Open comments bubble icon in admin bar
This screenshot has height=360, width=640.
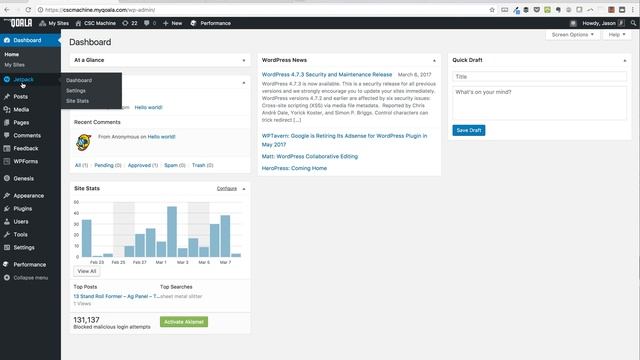150,23
